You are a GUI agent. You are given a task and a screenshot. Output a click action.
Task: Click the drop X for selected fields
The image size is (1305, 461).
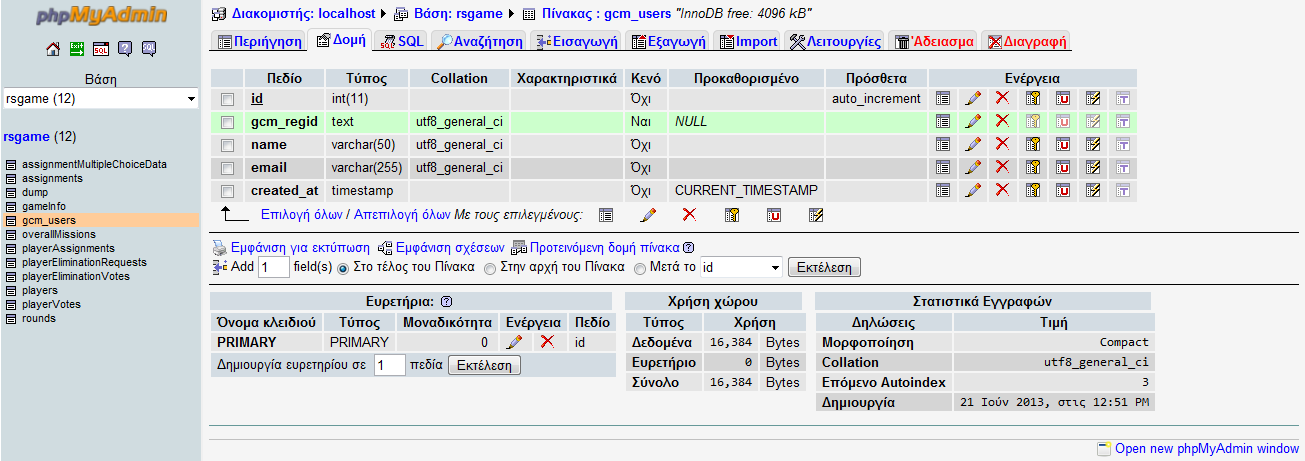pos(689,214)
